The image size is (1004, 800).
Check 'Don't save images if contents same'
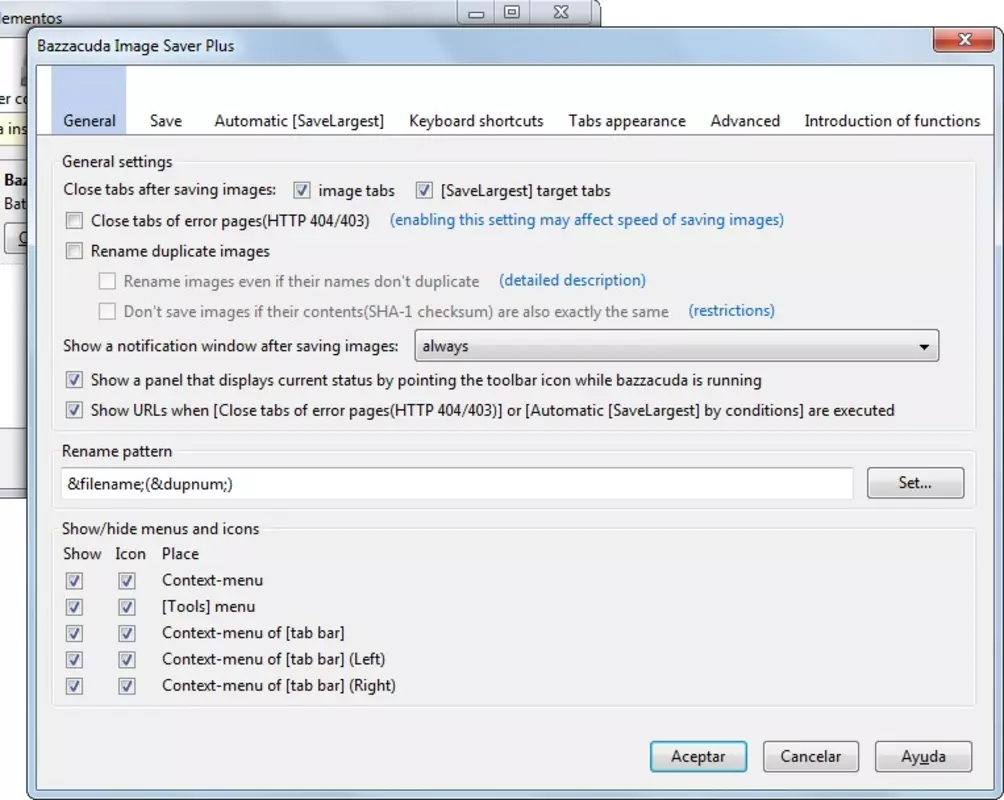pyautogui.click(x=108, y=311)
